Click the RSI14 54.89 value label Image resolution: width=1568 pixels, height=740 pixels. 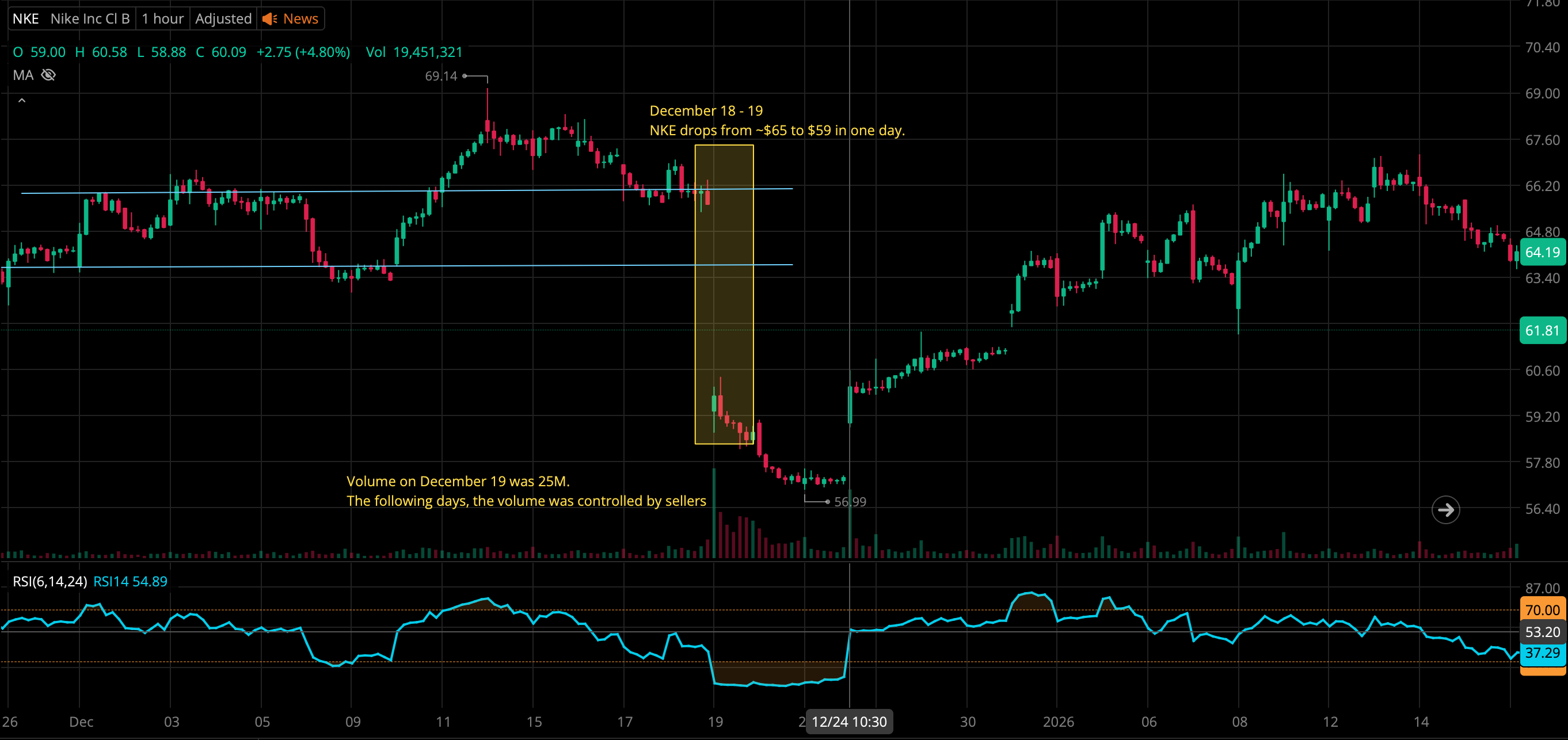coord(130,581)
